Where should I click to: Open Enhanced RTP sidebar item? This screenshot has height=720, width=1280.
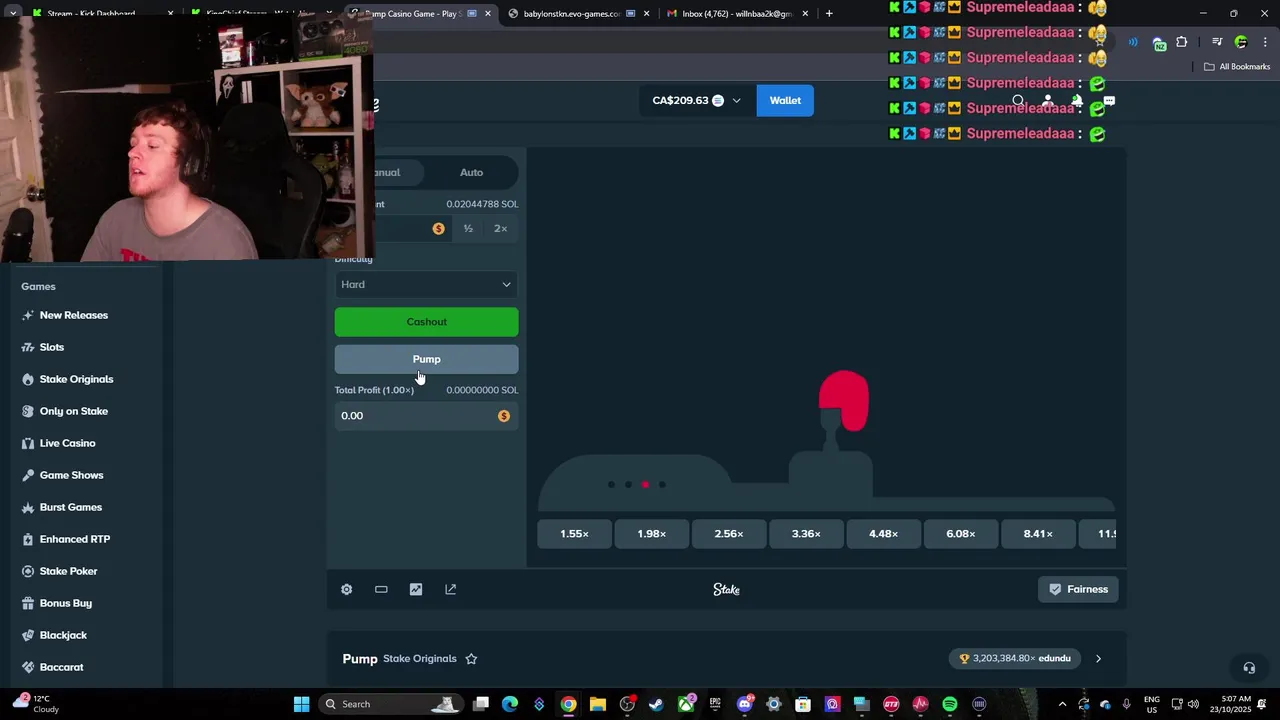75,540
